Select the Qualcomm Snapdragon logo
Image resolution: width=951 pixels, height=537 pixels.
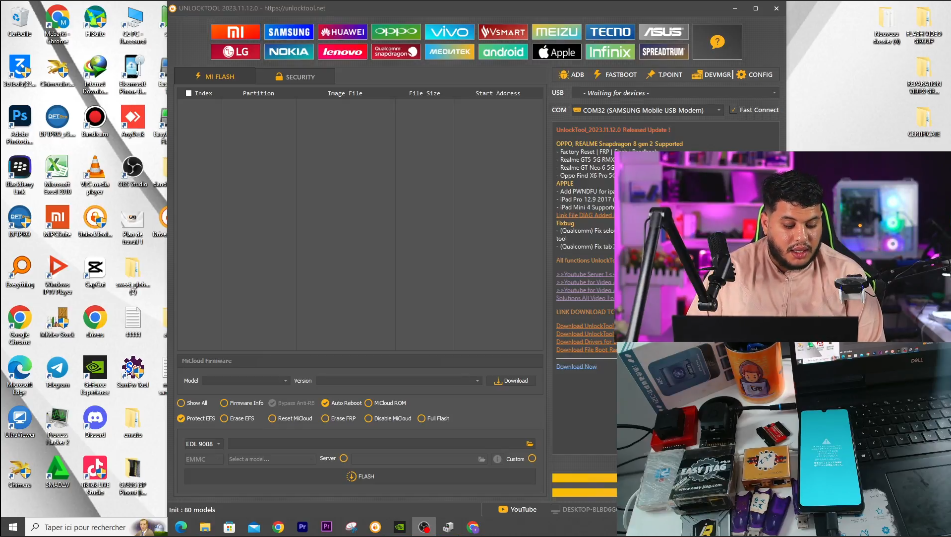[396, 52]
